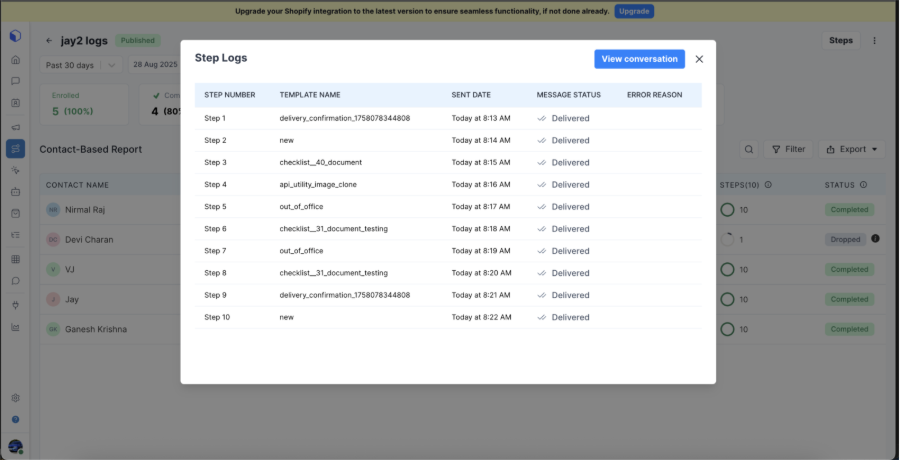Click the View conversation button
Screen dimensions: 900x460
[x=639, y=59]
